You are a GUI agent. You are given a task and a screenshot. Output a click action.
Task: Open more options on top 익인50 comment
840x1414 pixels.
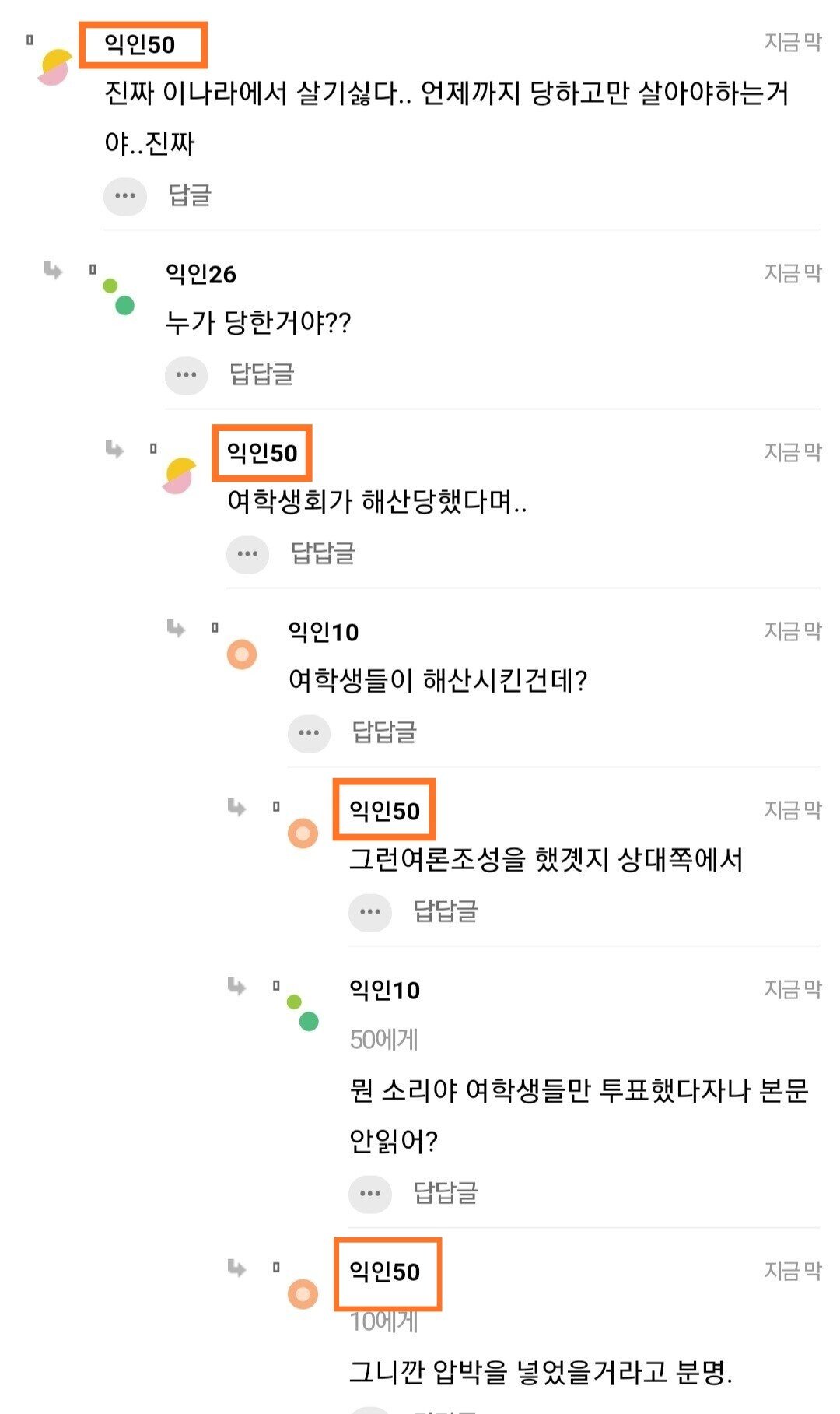pos(124,195)
